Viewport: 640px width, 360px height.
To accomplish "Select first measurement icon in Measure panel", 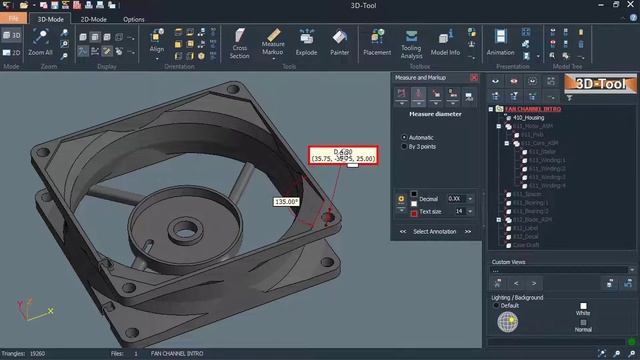I will pos(401,96).
